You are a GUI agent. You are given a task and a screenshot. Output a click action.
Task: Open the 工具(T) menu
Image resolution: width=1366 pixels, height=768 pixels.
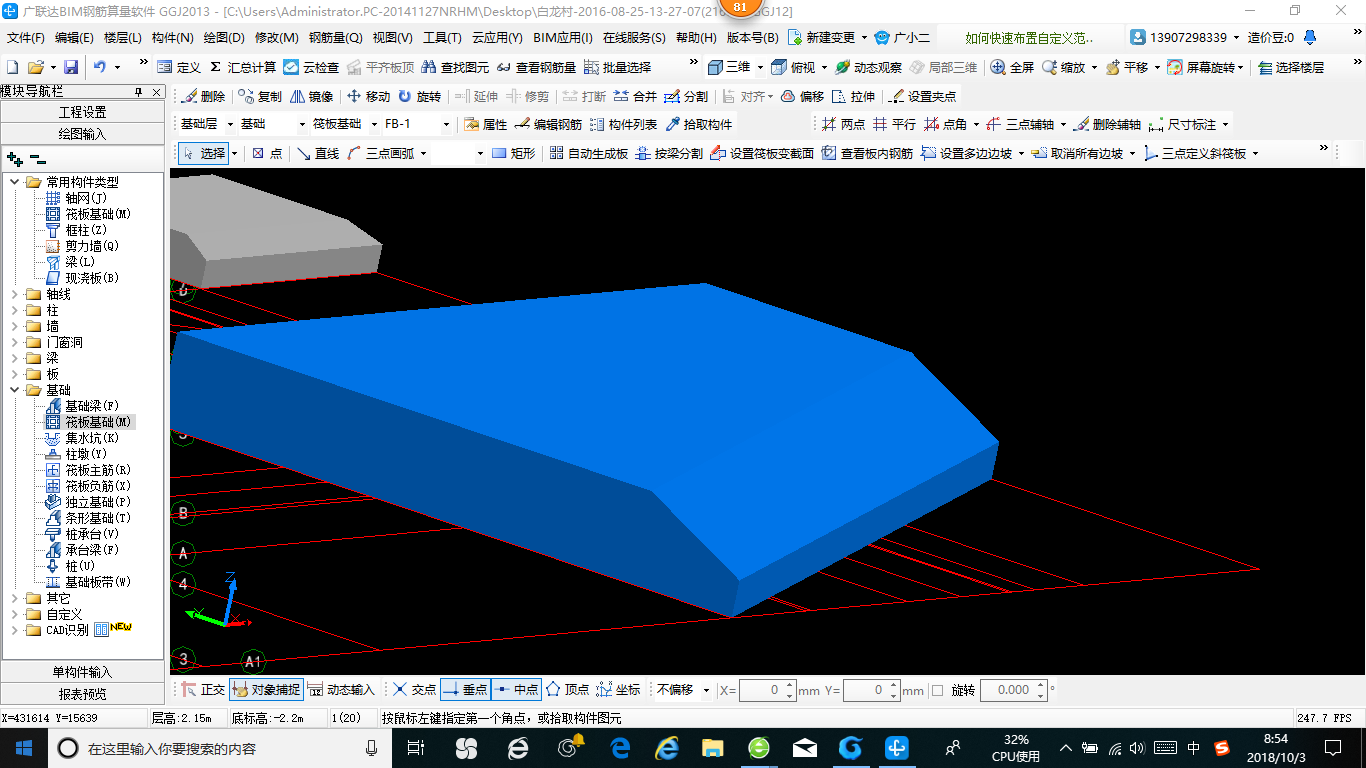click(x=442, y=38)
